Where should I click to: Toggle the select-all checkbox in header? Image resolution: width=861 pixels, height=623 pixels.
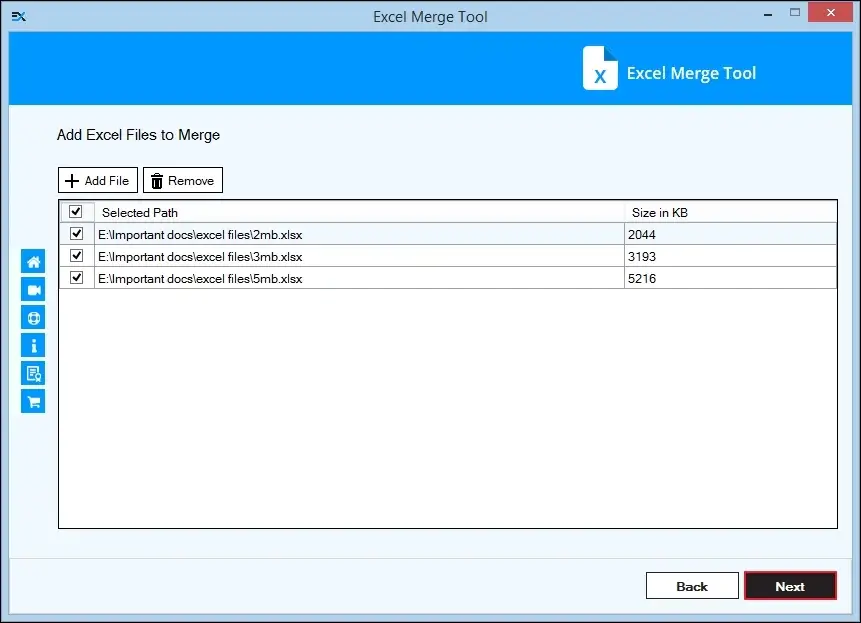pyautogui.click(x=76, y=212)
